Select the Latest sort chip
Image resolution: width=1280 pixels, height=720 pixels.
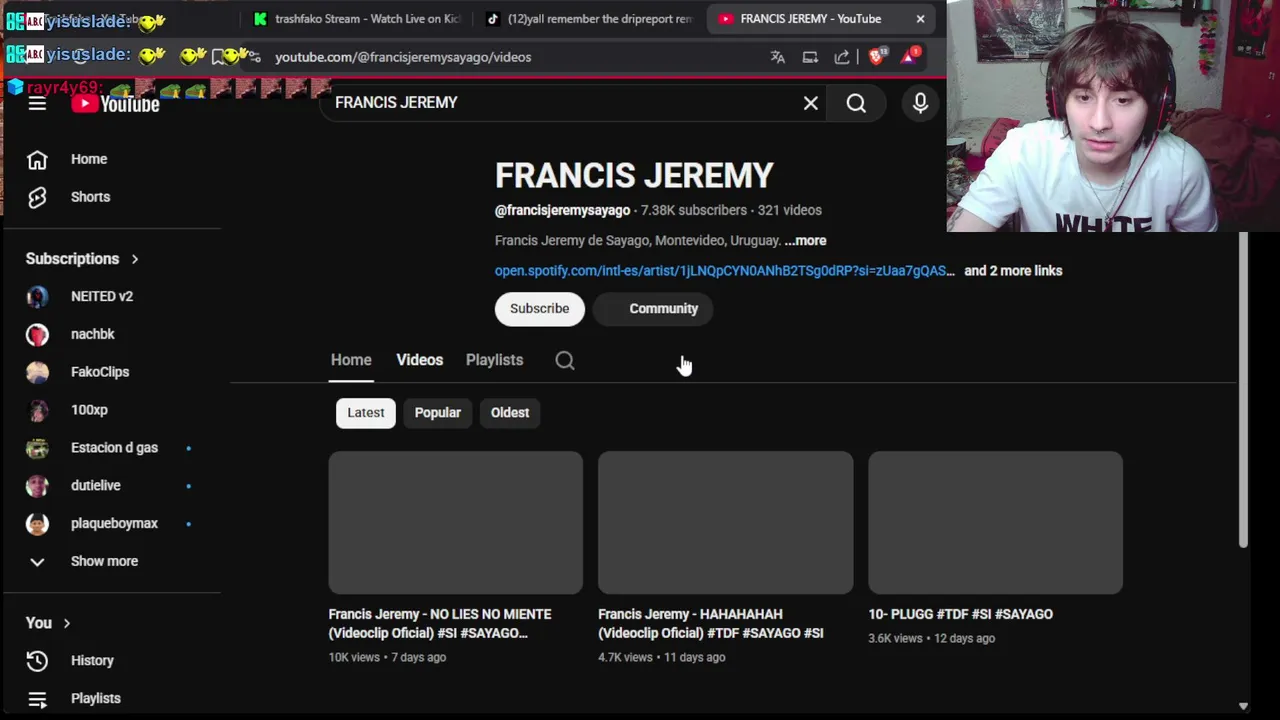click(x=366, y=413)
